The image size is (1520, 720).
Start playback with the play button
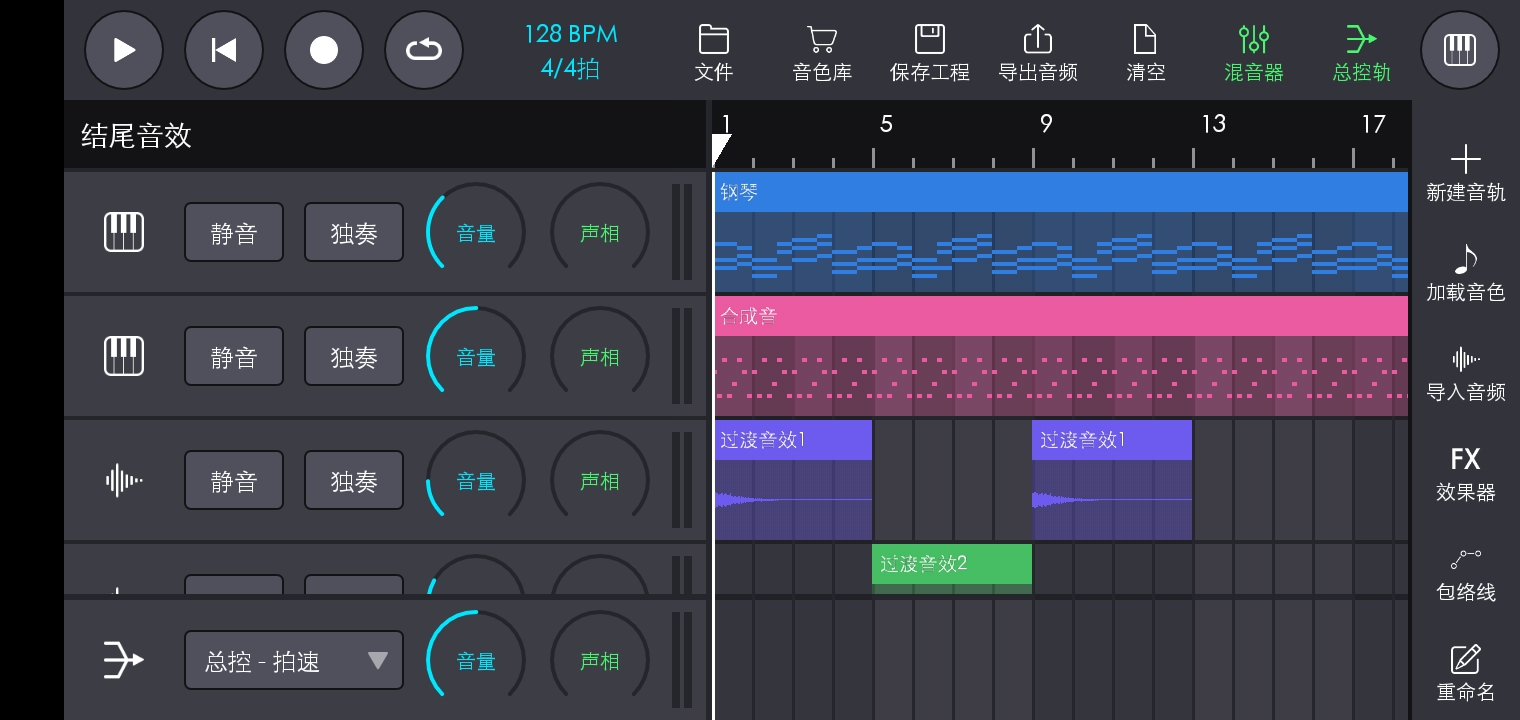point(124,50)
